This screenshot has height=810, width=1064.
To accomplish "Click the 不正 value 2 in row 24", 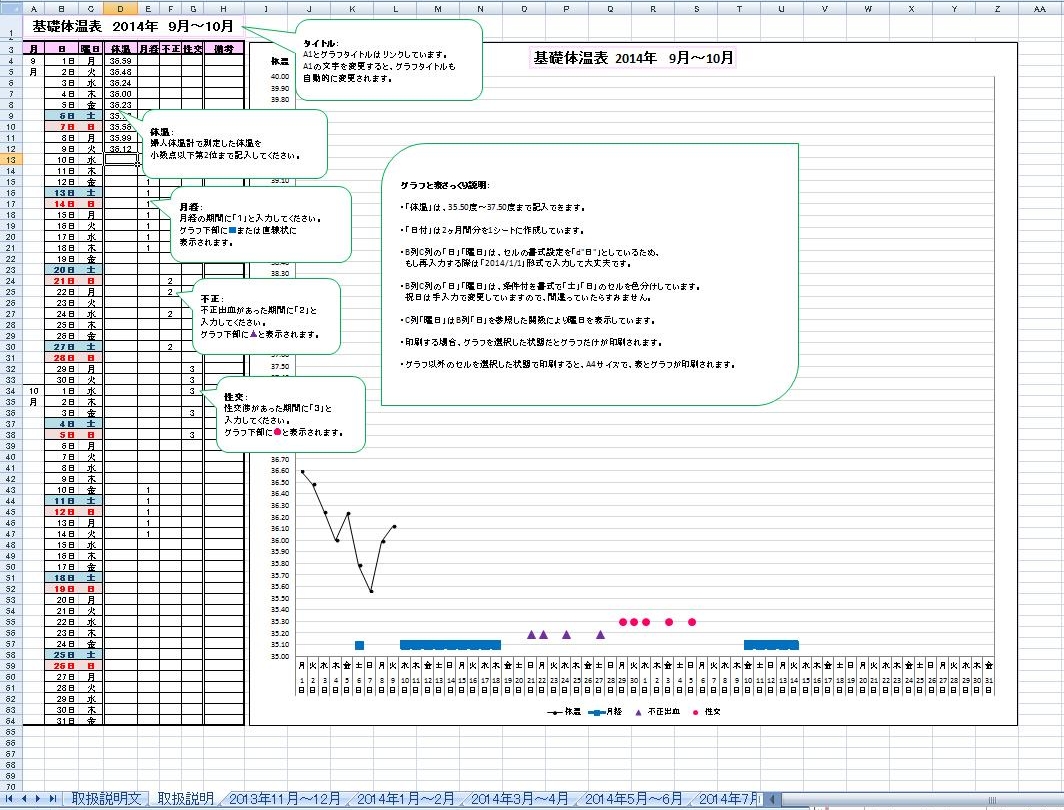I will pyautogui.click(x=170, y=281).
